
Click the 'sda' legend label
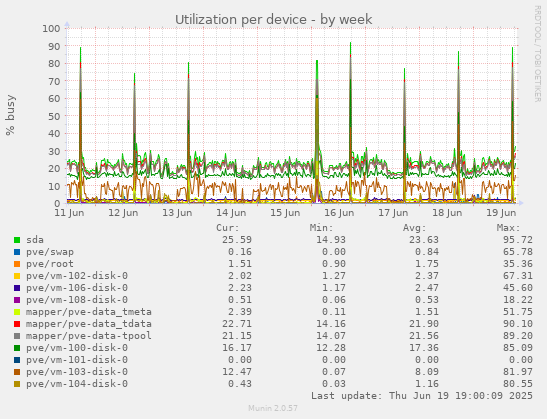coord(35,240)
